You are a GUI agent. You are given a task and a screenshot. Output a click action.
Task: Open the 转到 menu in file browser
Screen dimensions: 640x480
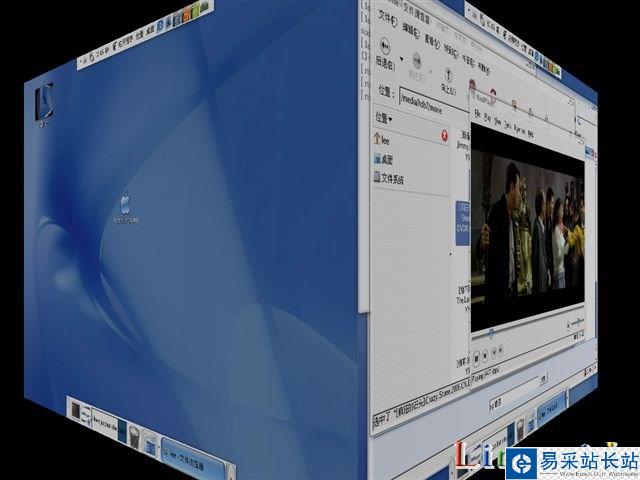pyautogui.click(x=451, y=51)
